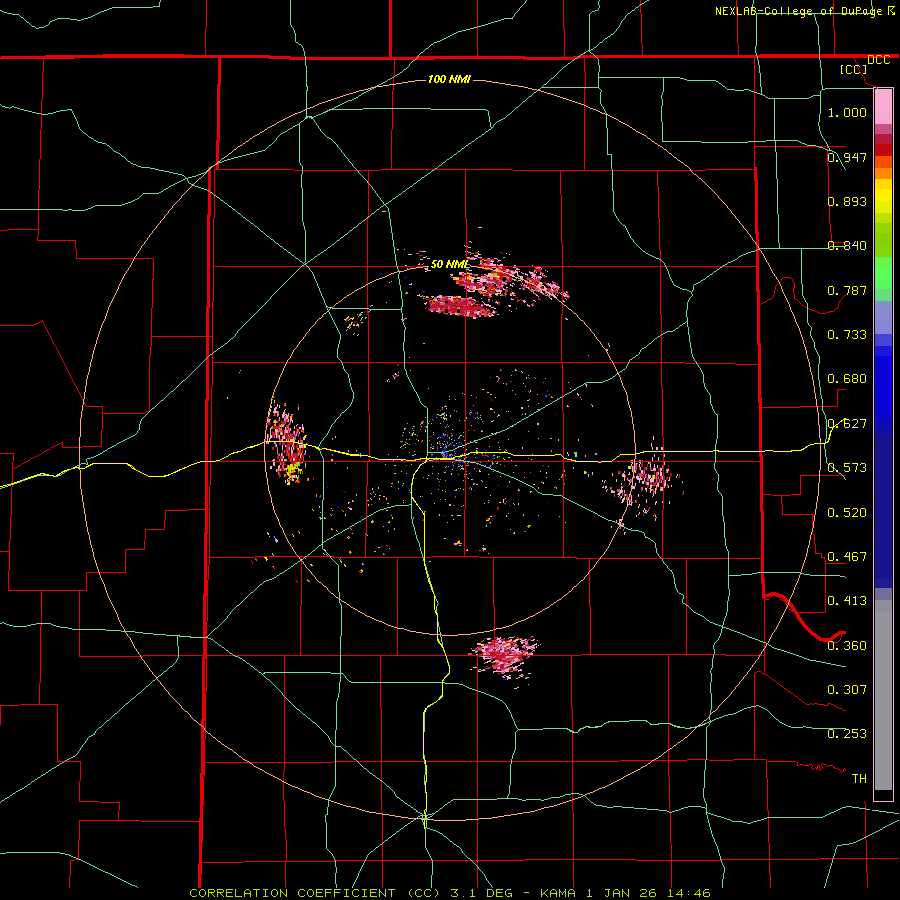The image size is (900, 900).
Task: Click the 0.627 scale value
Action: click(847, 424)
